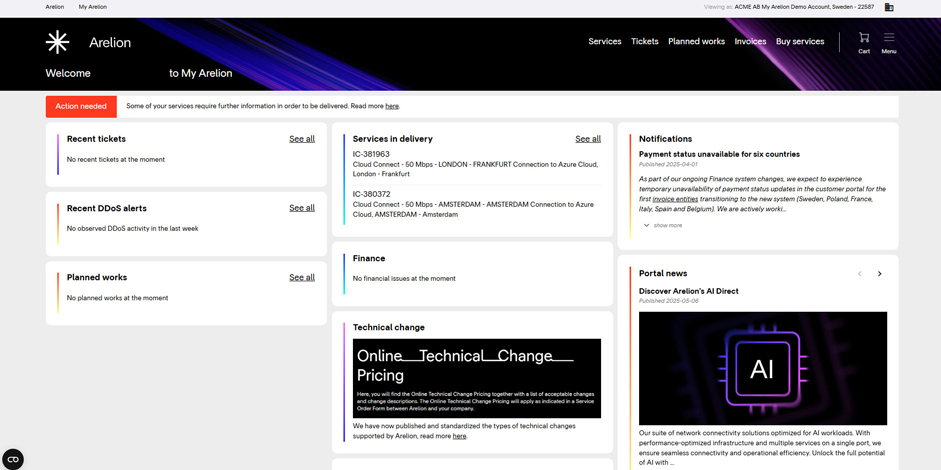This screenshot has height=470, width=941.
Task: Click See all for Services in delivery
Action: point(588,139)
